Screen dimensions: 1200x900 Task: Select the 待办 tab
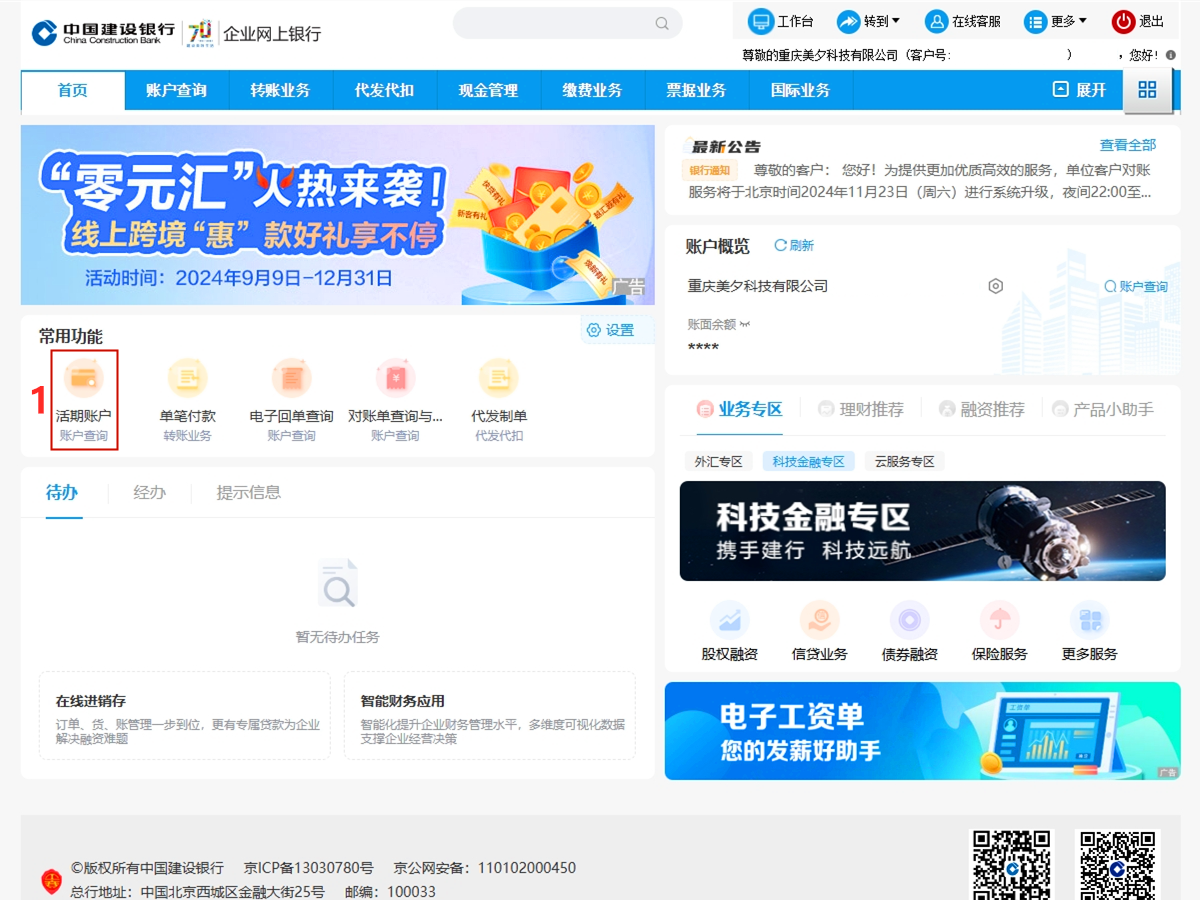pos(62,492)
